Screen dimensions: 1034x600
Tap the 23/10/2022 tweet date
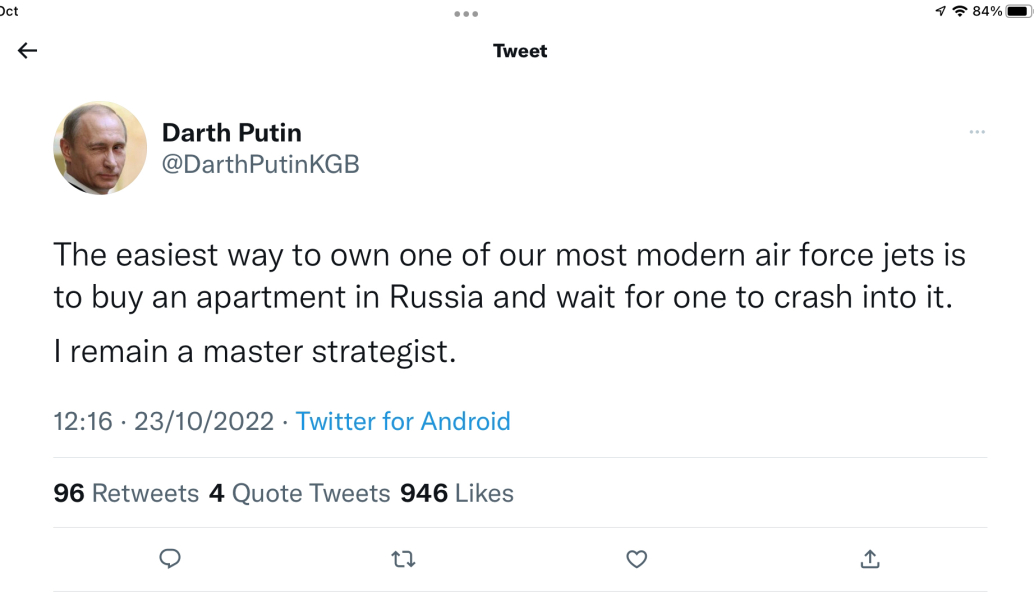tap(204, 421)
